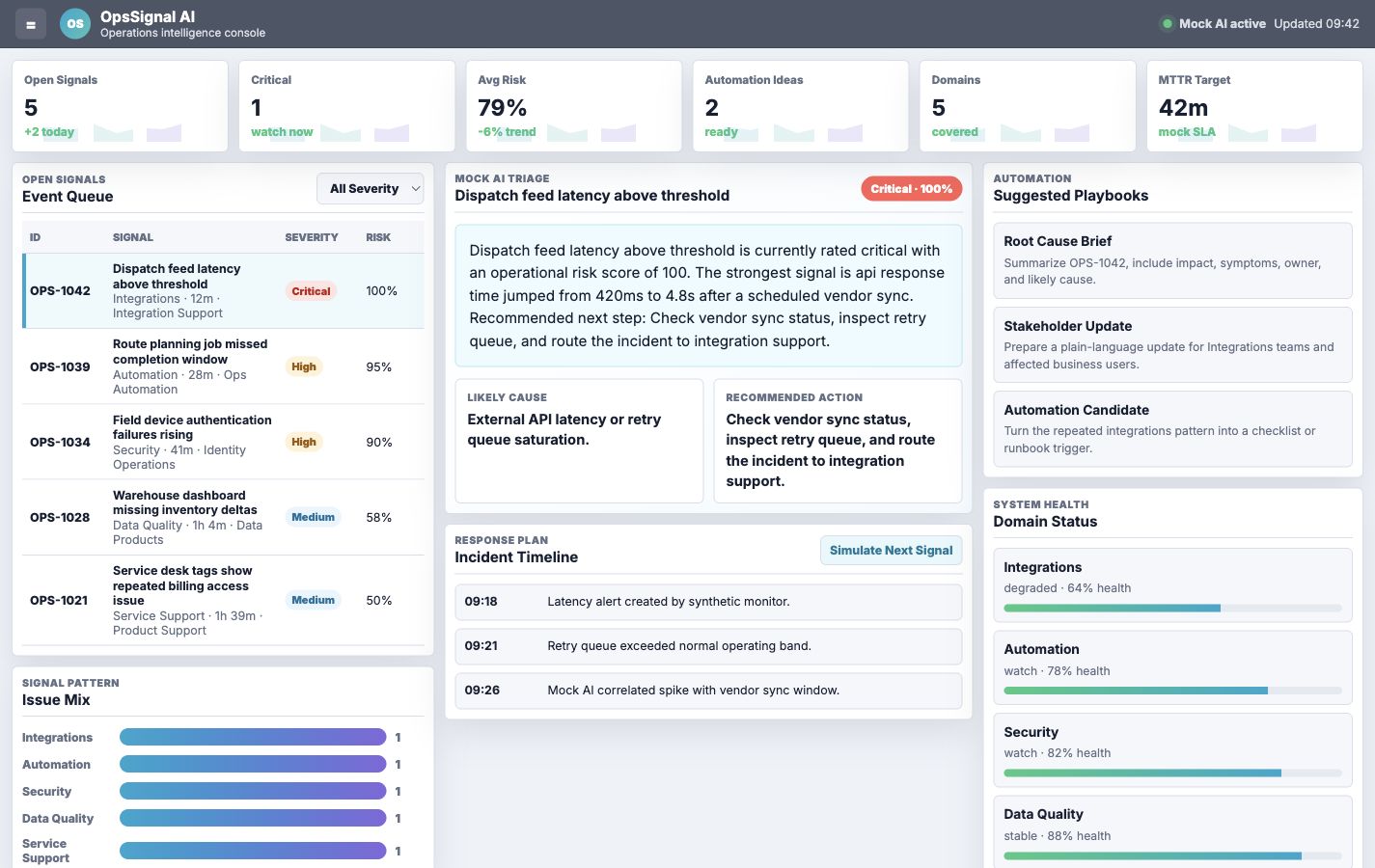Click Security bar in Issue Mix

253,791
